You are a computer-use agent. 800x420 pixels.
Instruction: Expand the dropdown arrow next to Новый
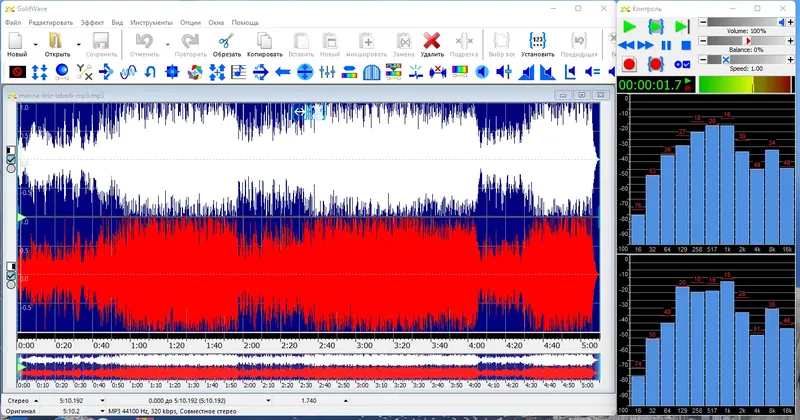point(35,43)
